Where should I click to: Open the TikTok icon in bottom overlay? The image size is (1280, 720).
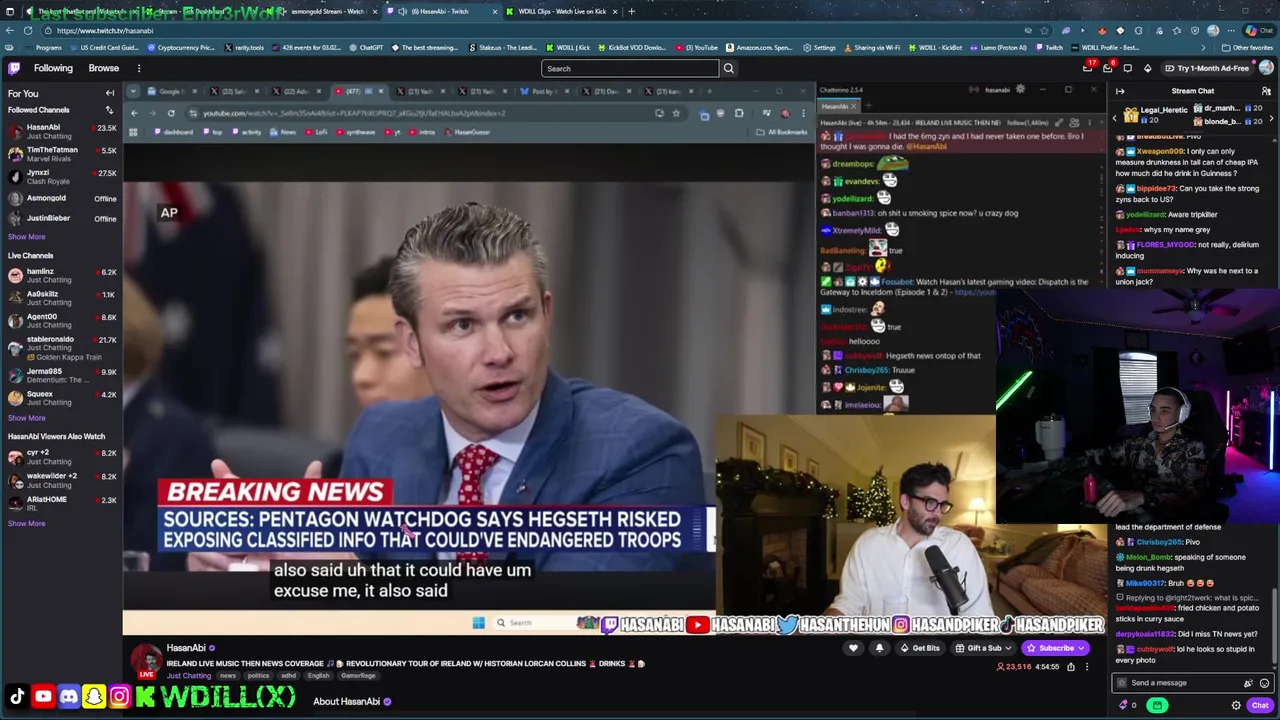coord(17,696)
